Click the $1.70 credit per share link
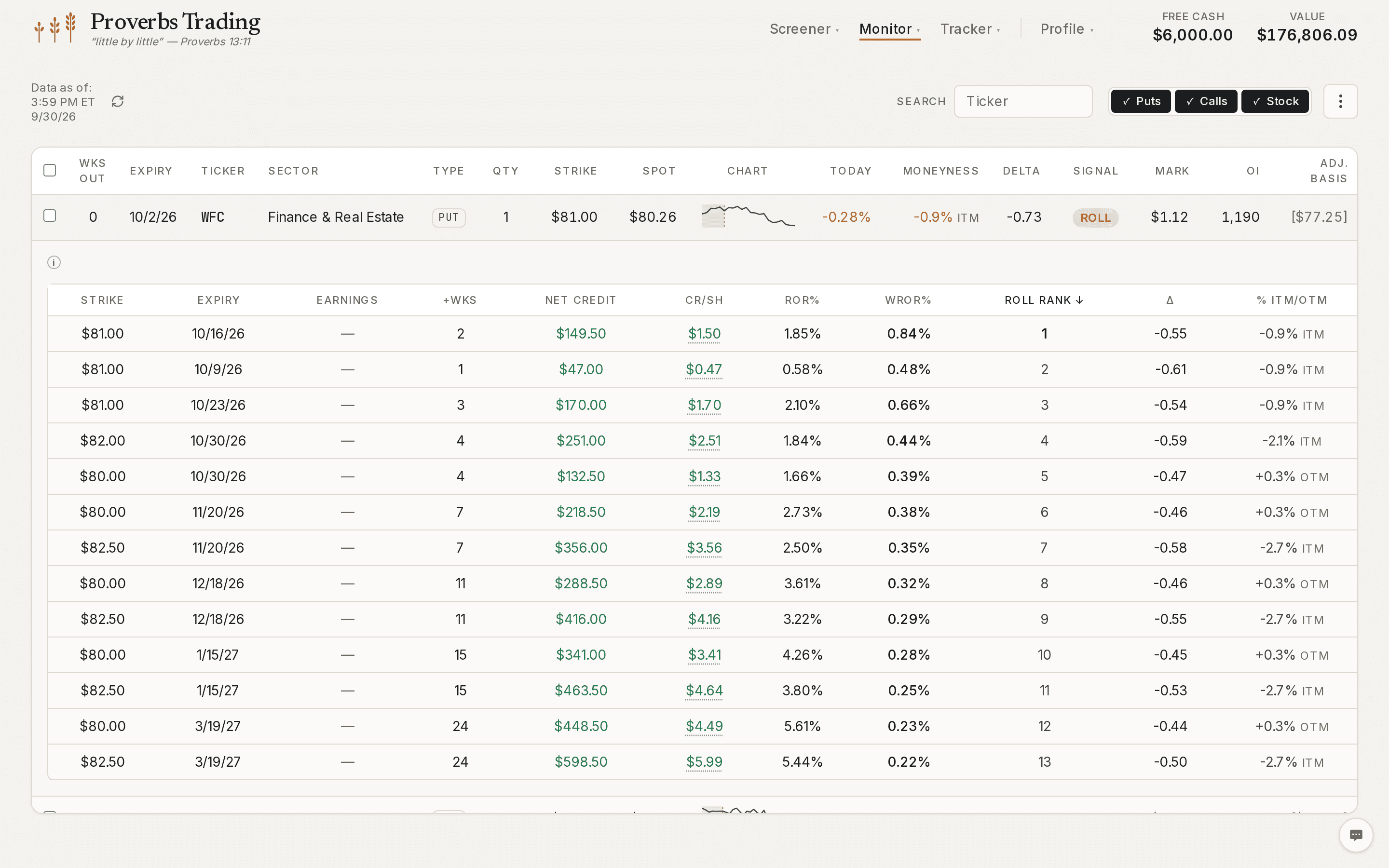The width and height of the screenshot is (1389, 868). coord(704,405)
